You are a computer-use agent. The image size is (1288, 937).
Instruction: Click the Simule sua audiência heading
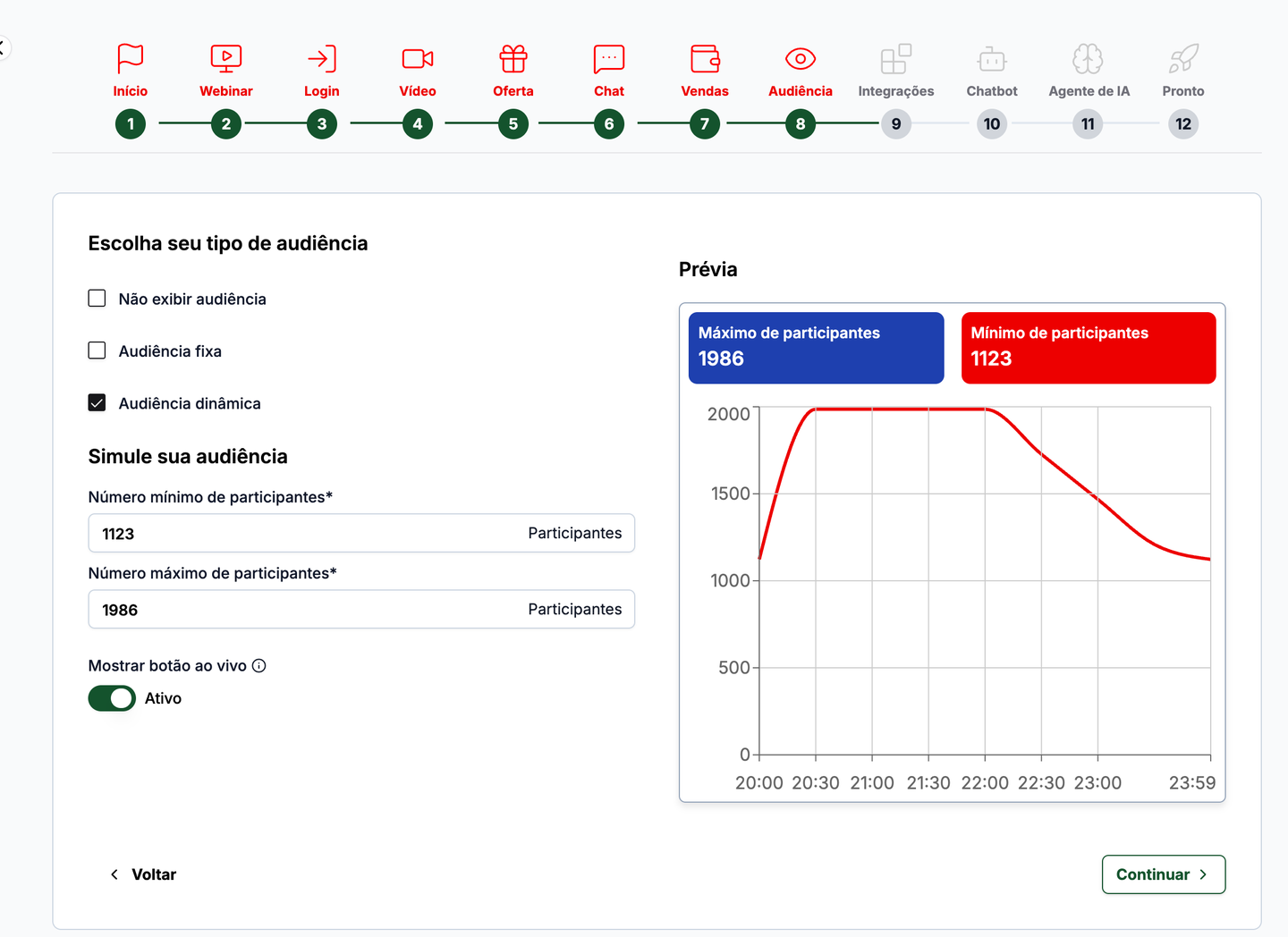pos(188,457)
